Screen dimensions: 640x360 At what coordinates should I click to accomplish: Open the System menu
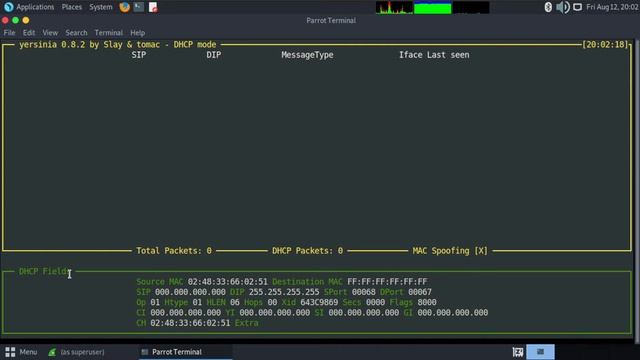click(101, 7)
